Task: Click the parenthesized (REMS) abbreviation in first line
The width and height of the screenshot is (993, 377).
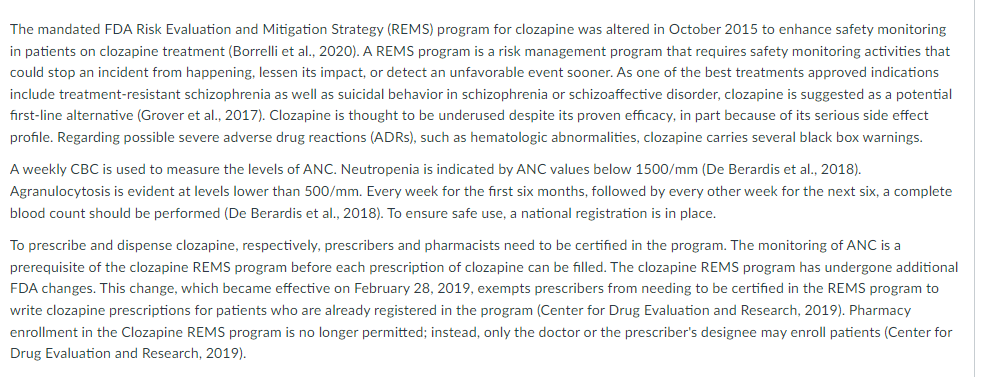Action: [408, 29]
